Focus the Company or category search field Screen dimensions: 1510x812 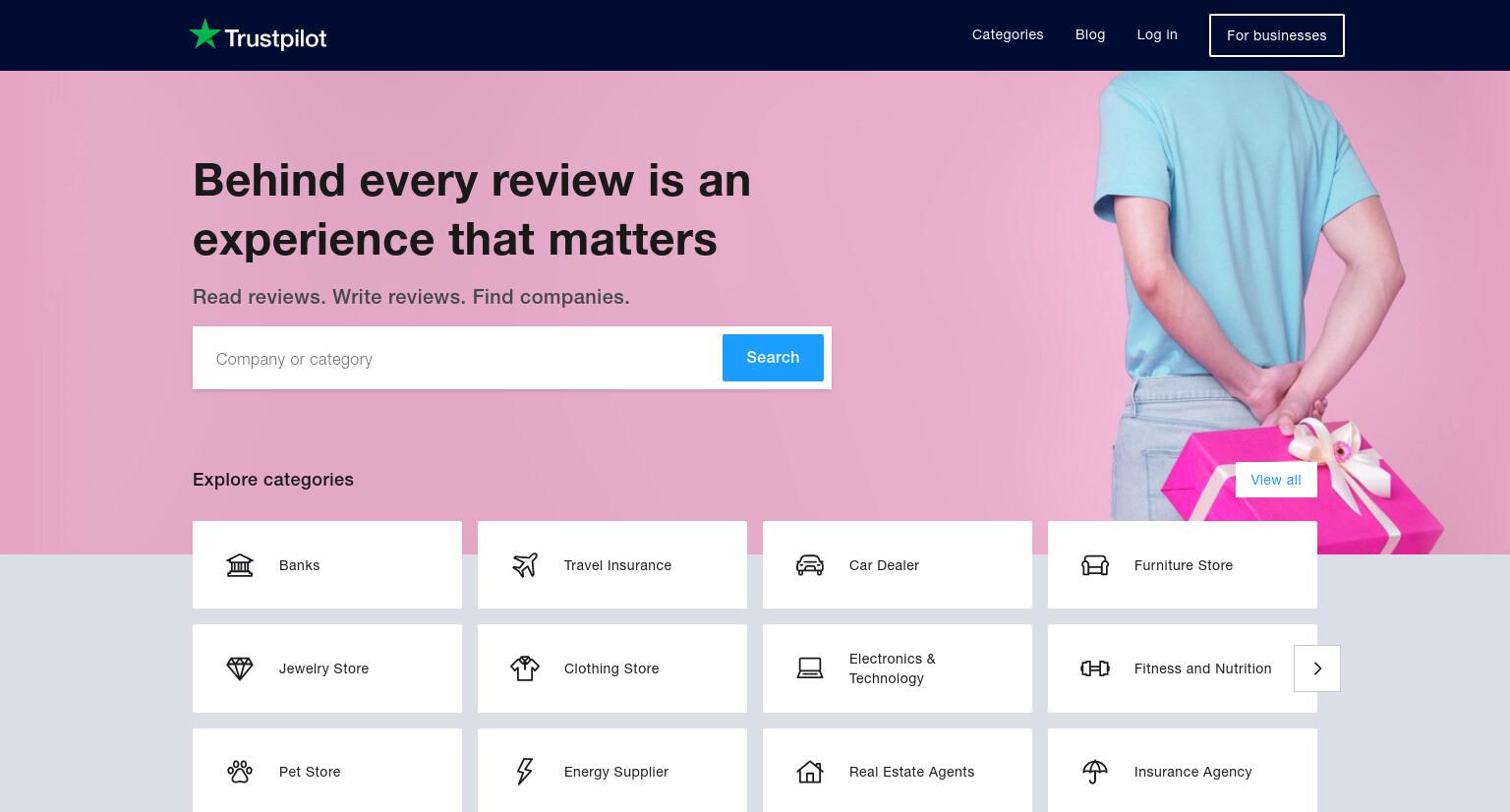coord(457,359)
